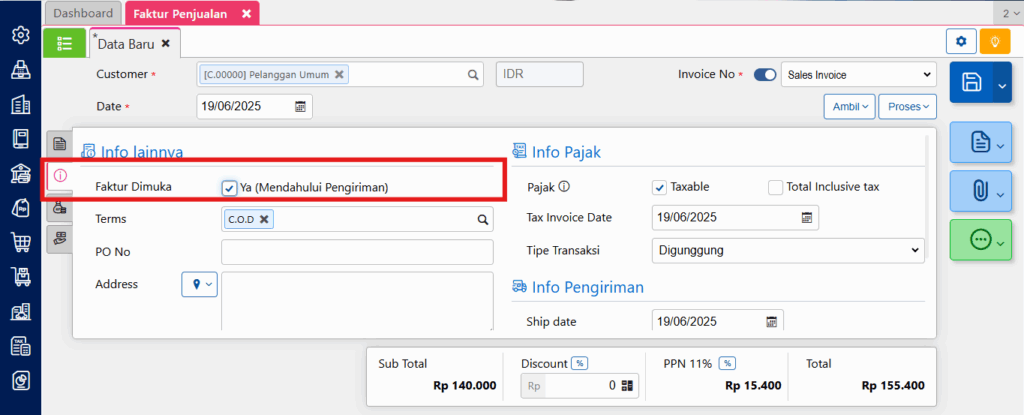Open the Rp price tag sales module icon
Viewport: 1024px width, 415px height.
coord(21,208)
